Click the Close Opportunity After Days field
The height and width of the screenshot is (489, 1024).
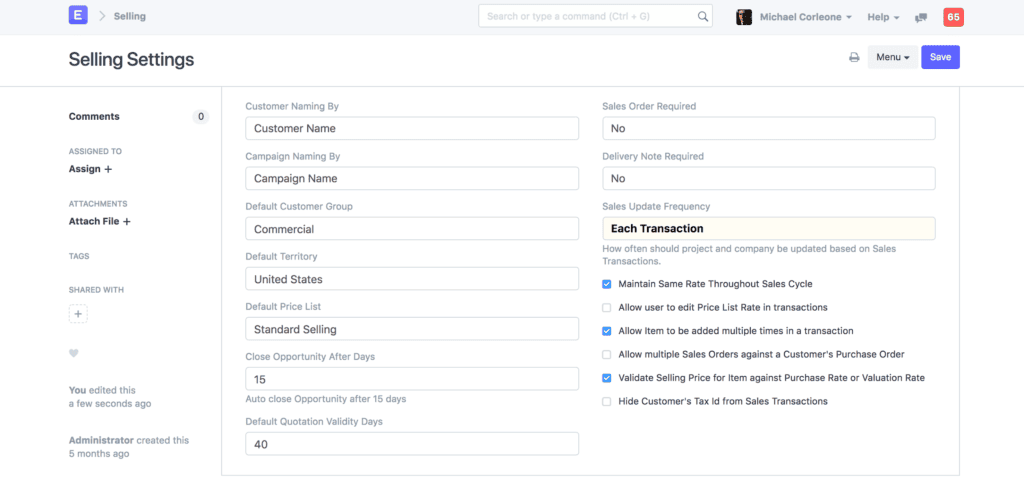[x=412, y=379]
